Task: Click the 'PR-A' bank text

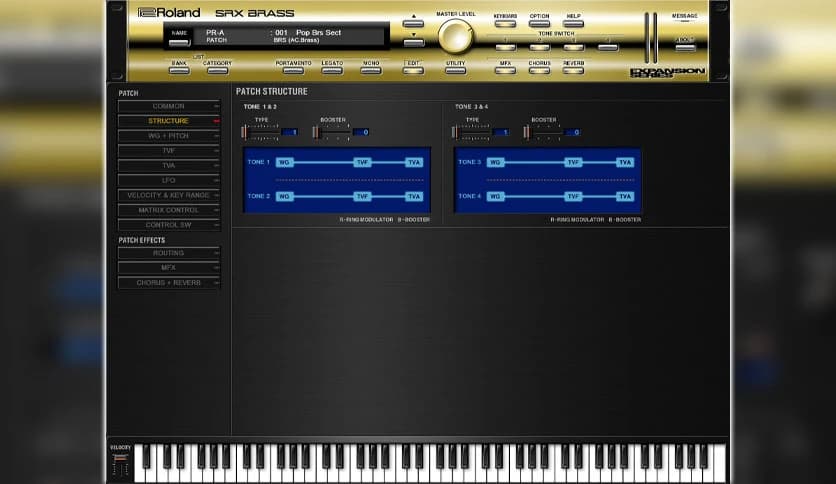Action: (x=215, y=33)
